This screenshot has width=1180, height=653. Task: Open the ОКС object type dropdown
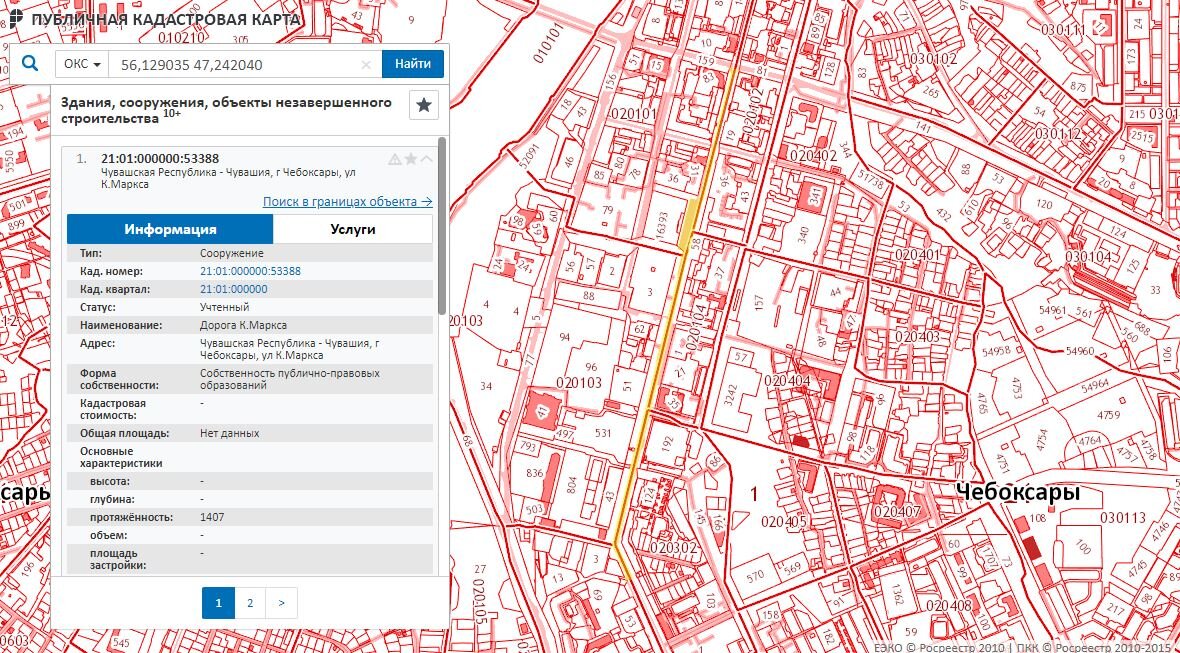pos(82,64)
